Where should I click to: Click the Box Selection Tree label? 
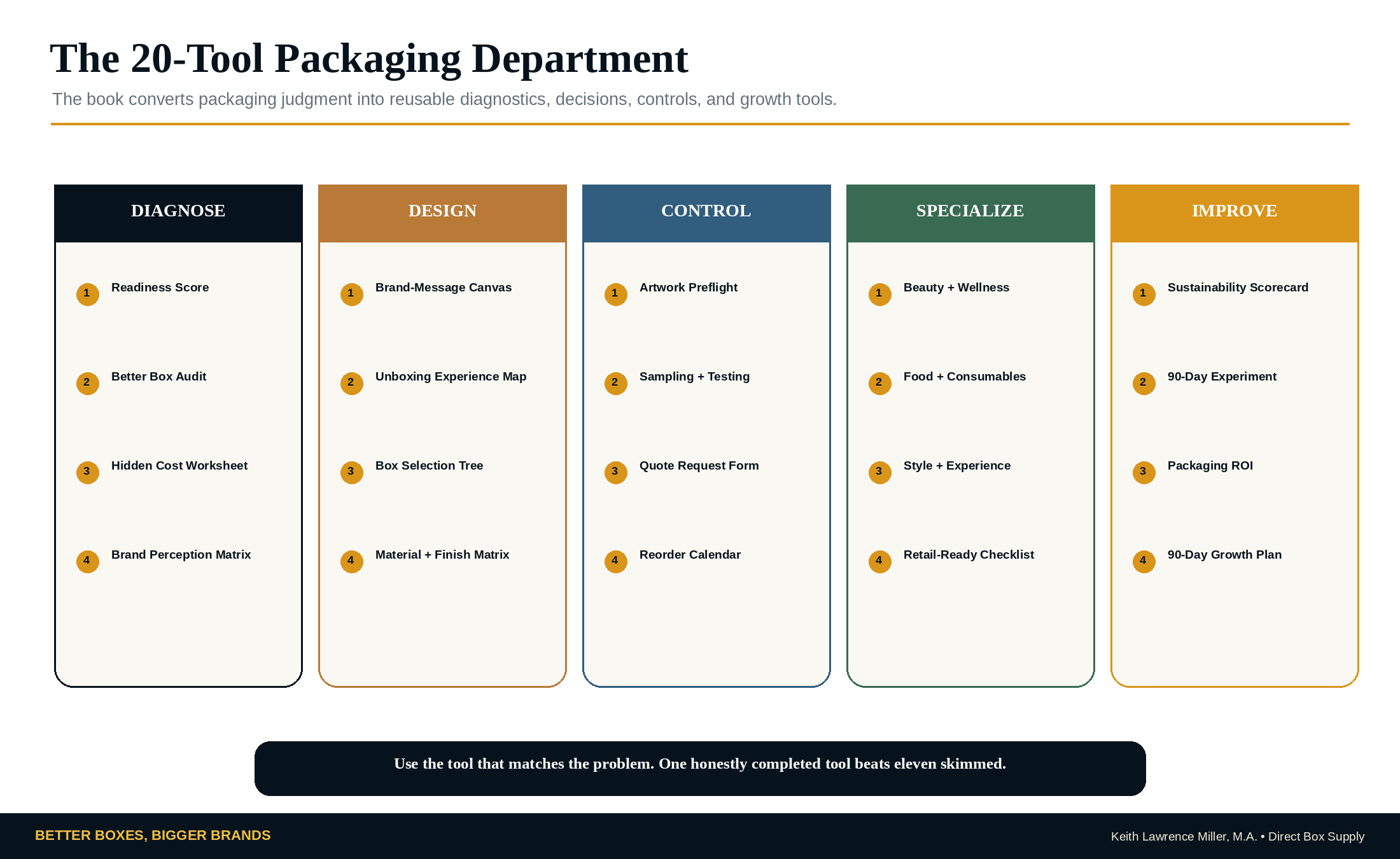(429, 466)
